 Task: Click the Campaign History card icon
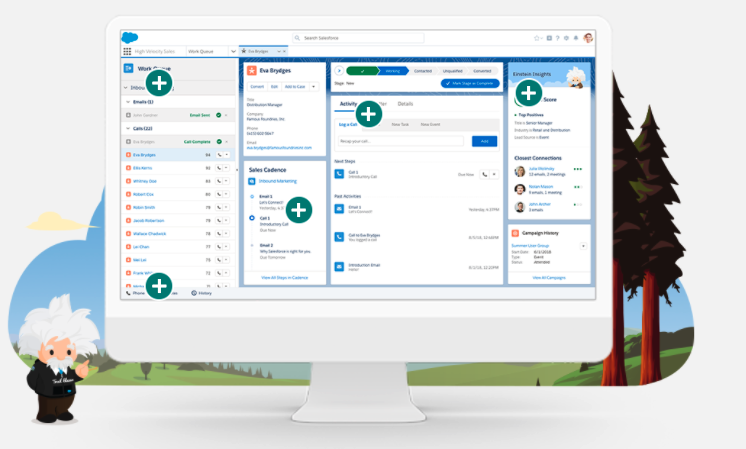515,233
